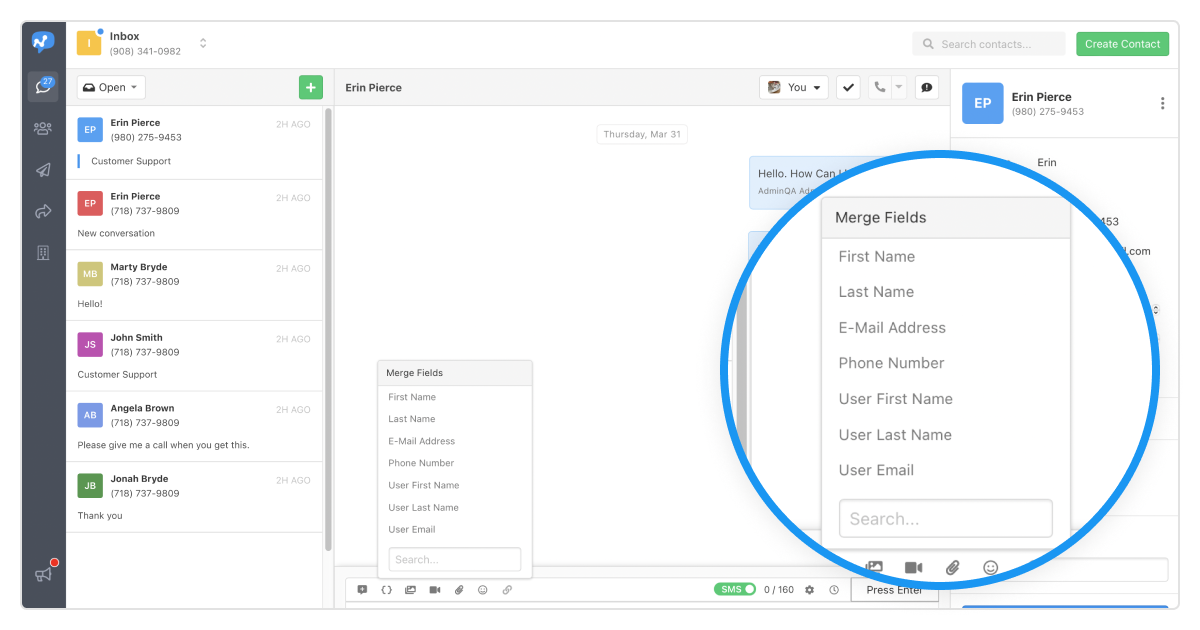Click the chain link icon in composer toolbar

(x=507, y=590)
